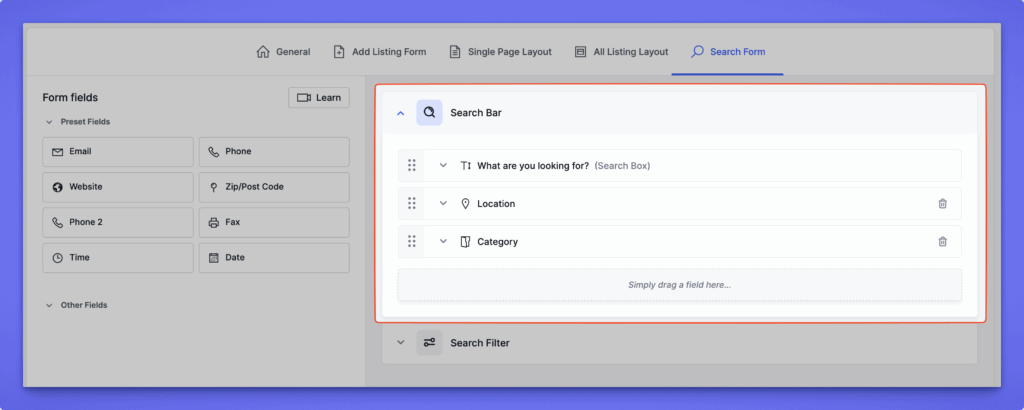Collapse the Search Bar section chevron

point(401,113)
